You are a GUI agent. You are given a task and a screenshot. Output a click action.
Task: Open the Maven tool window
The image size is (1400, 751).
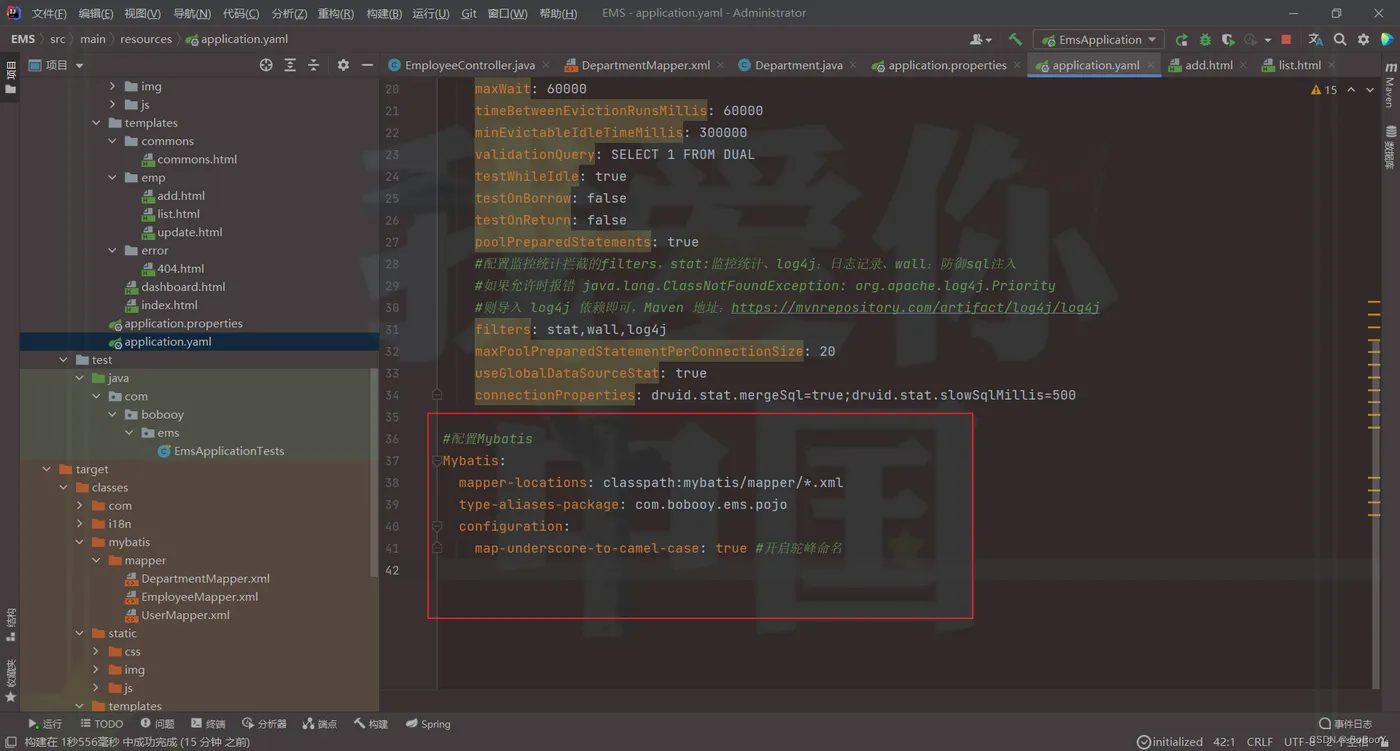tap(1390, 85)
